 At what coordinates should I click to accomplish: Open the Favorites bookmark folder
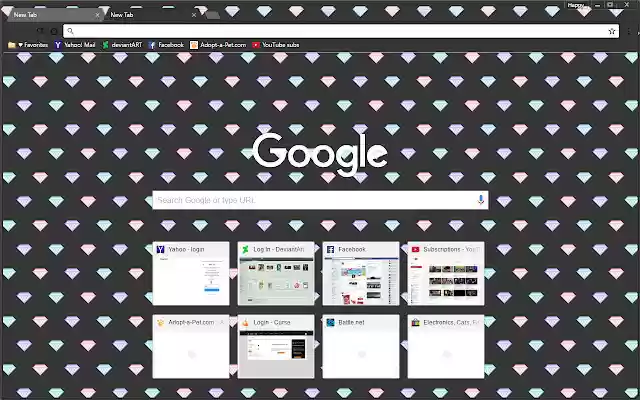(28, 45)
